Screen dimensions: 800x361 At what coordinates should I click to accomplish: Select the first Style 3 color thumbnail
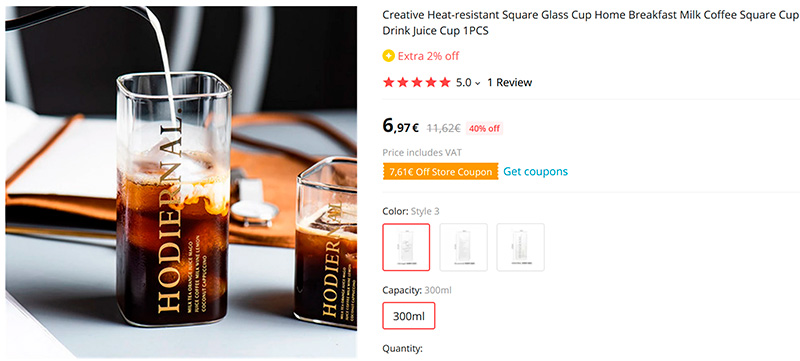pyautogui.click(x=406, y=247)
